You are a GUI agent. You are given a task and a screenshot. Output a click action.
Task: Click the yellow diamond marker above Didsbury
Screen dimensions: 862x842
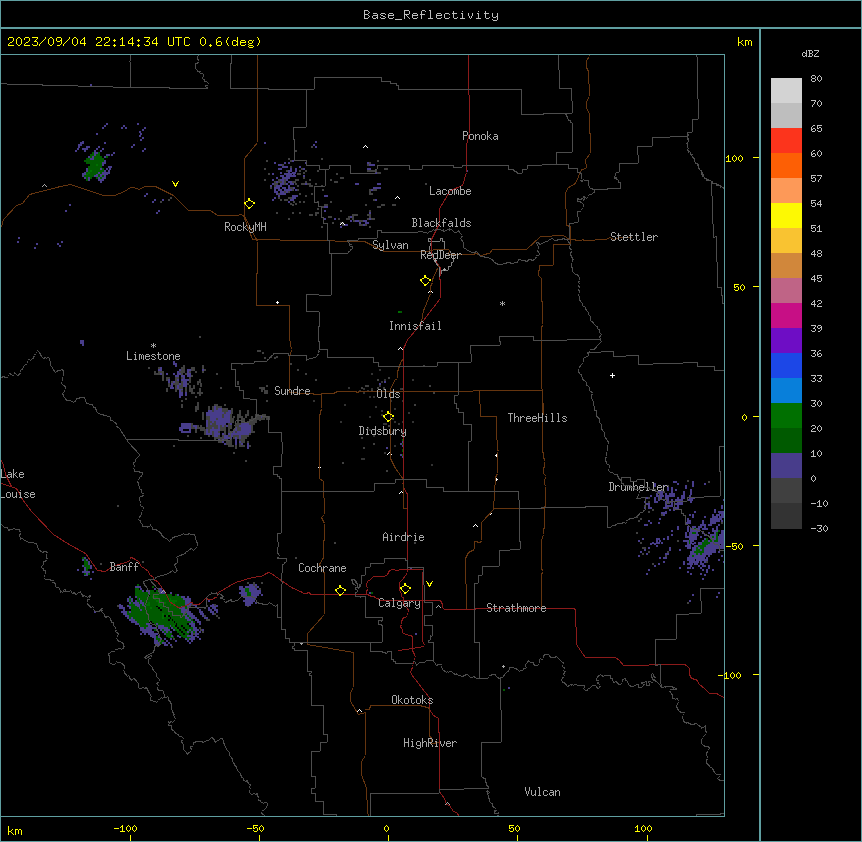[389, 417]
